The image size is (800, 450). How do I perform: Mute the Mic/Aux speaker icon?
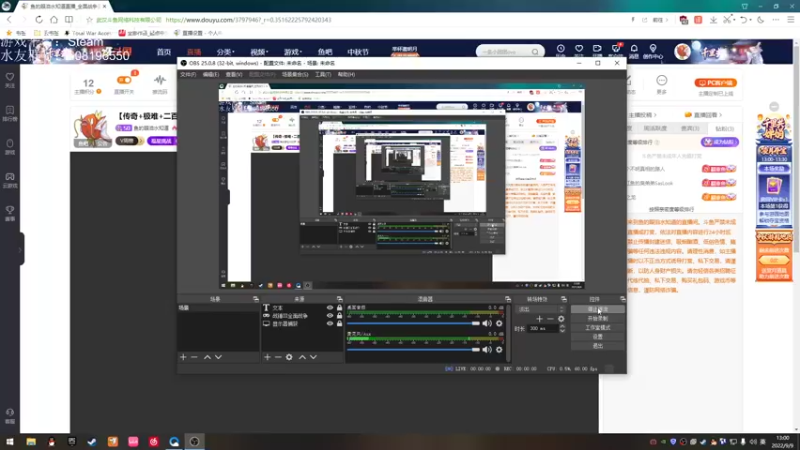tap(487, 349)
